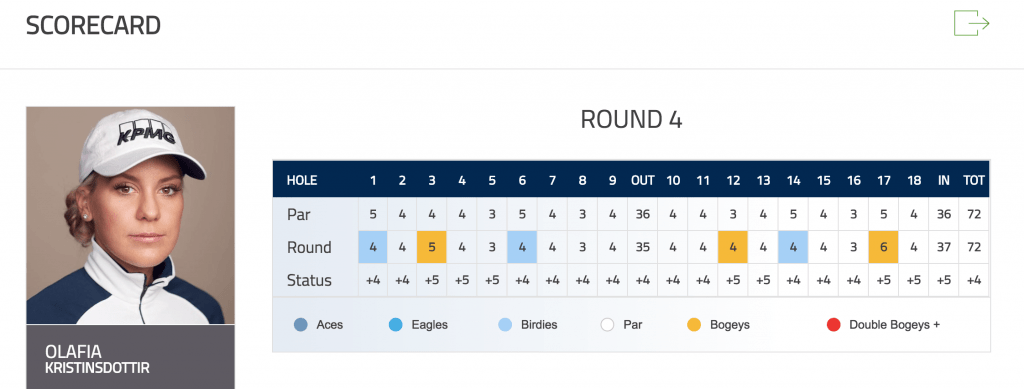The image size is (1024, 389).
Task: Click the ROUND 4 title
Action: click(x=631, y=120)
